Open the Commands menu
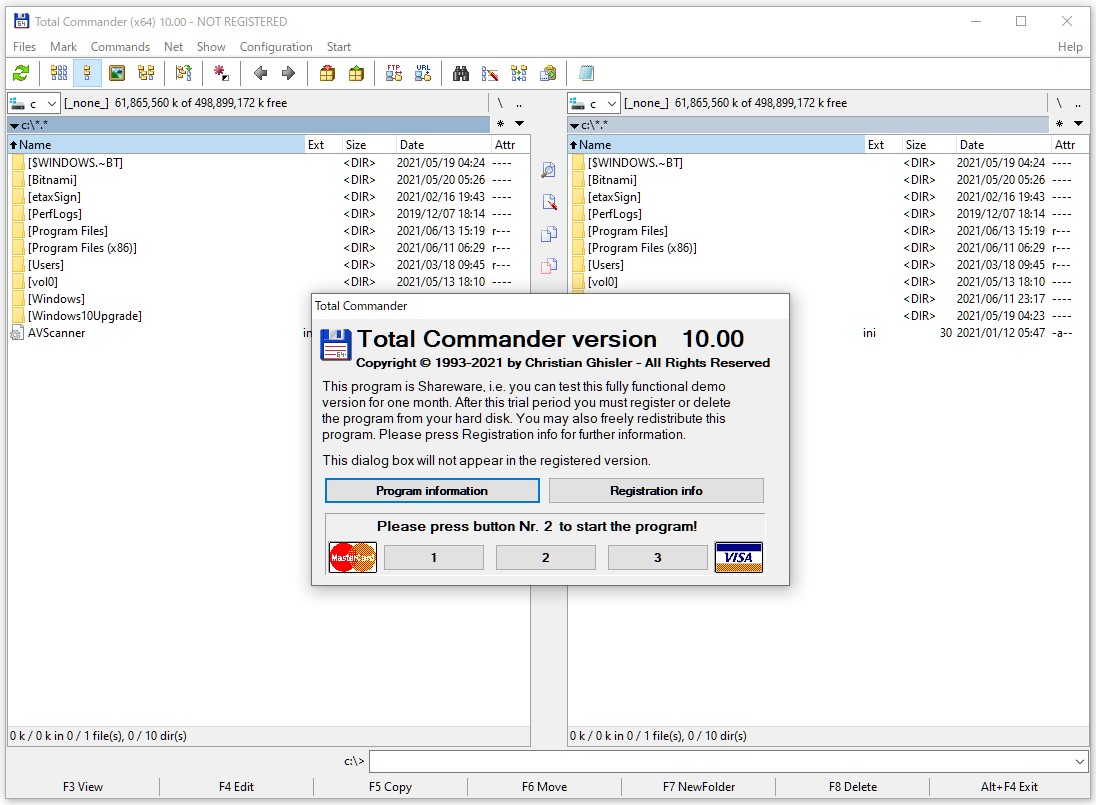The width and height of the screenshot is (1096, 805). click(120, 46)
